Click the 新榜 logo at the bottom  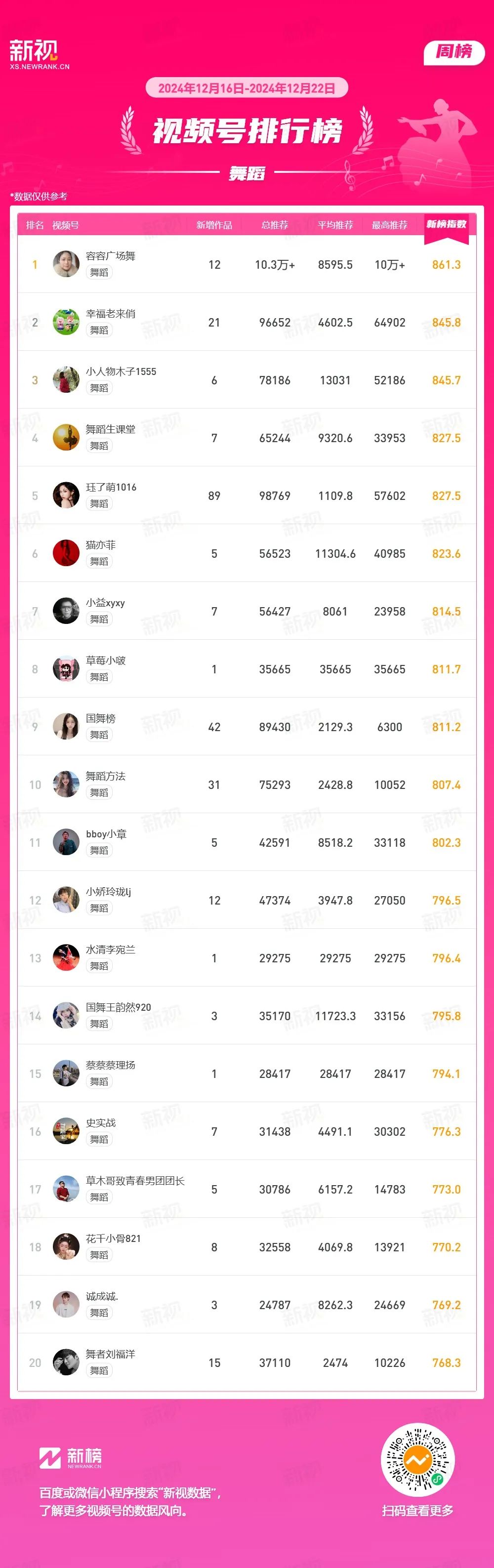click(71, 1458)
